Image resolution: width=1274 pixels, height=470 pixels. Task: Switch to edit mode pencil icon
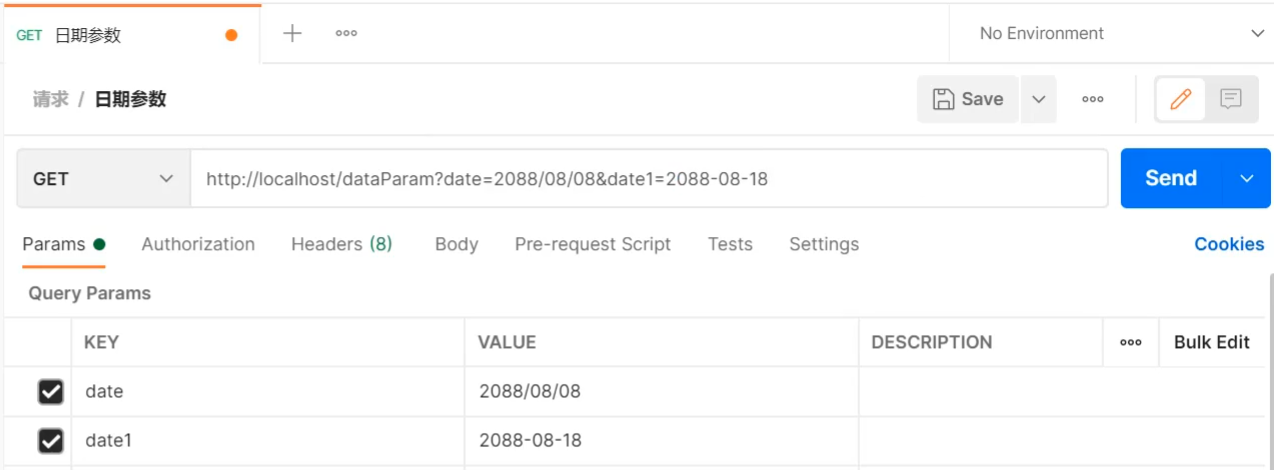tap(1181, 99)
